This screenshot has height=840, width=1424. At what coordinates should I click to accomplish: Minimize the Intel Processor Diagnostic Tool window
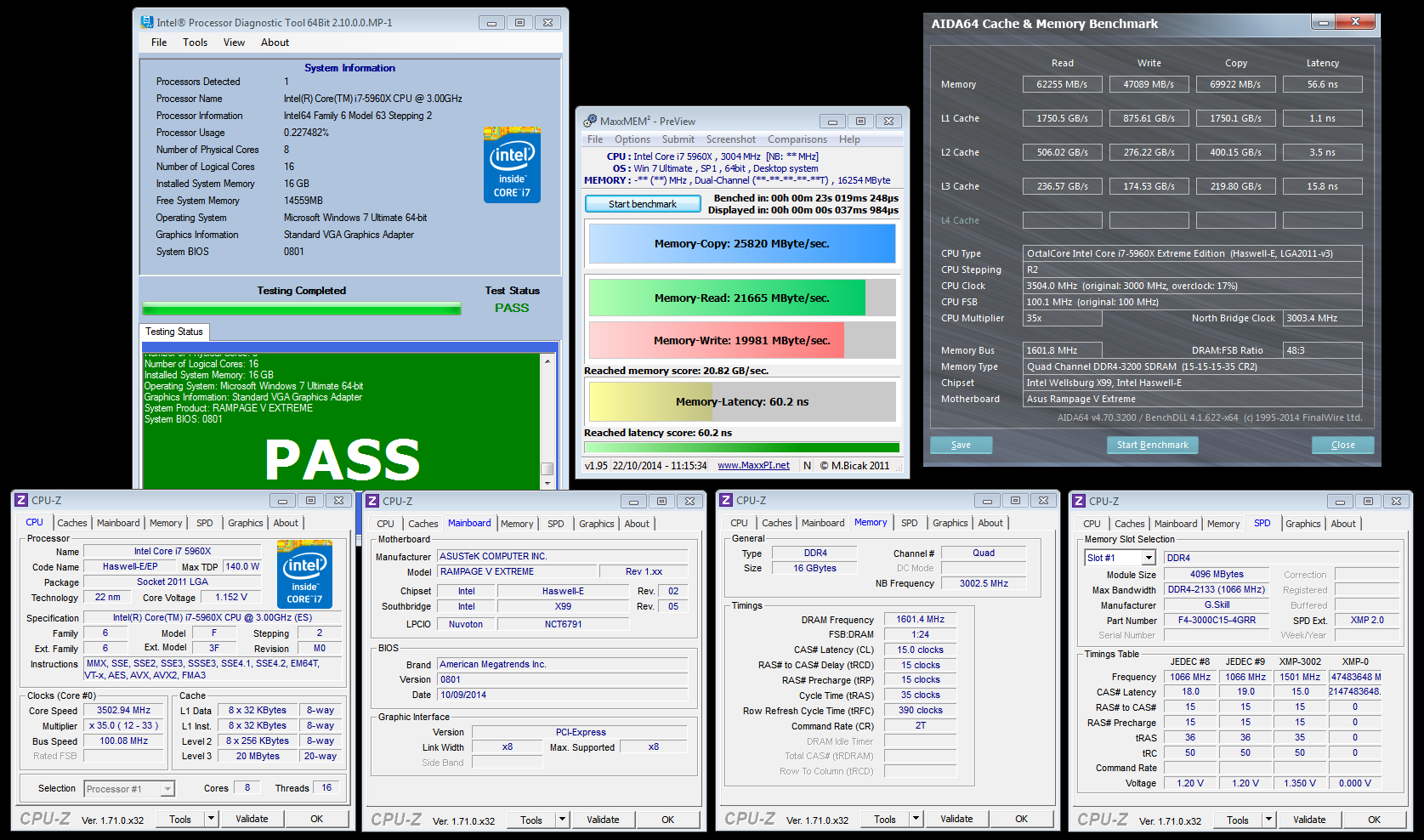491,22
